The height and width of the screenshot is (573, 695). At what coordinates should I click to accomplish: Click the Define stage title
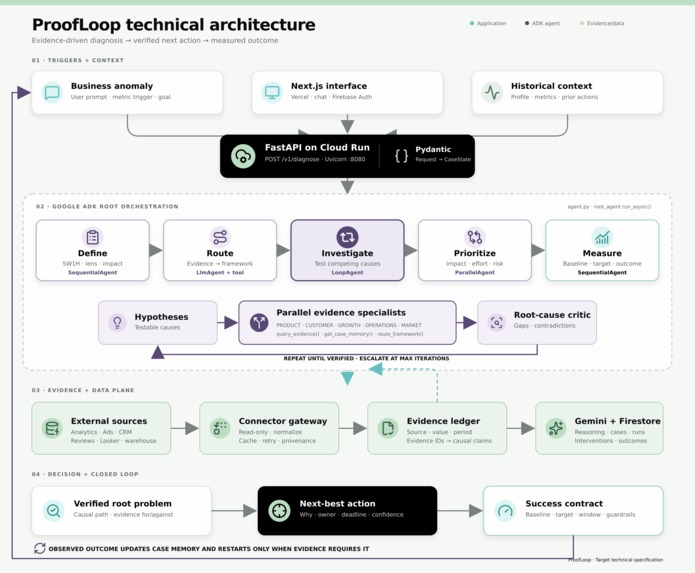click(93, 253)
